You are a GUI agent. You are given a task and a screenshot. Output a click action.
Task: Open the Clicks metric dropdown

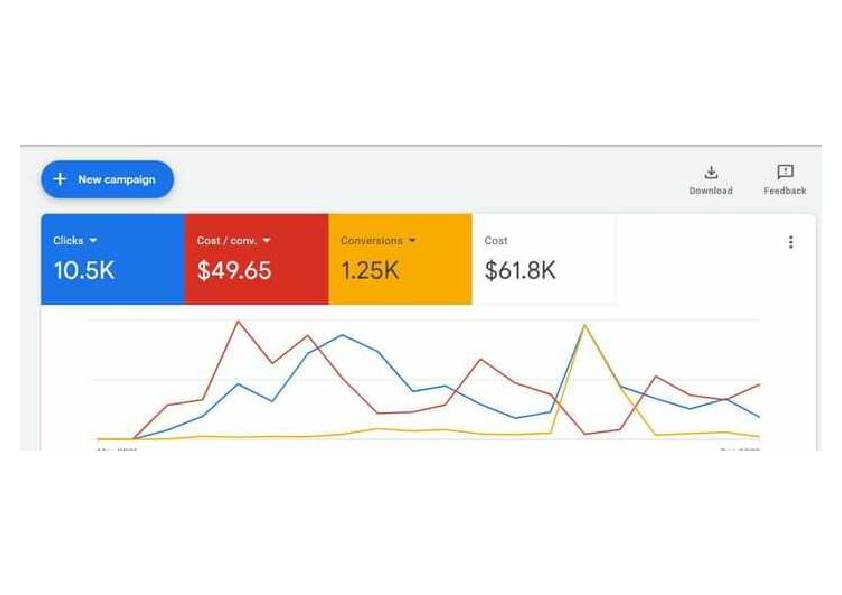click(95, 240)
